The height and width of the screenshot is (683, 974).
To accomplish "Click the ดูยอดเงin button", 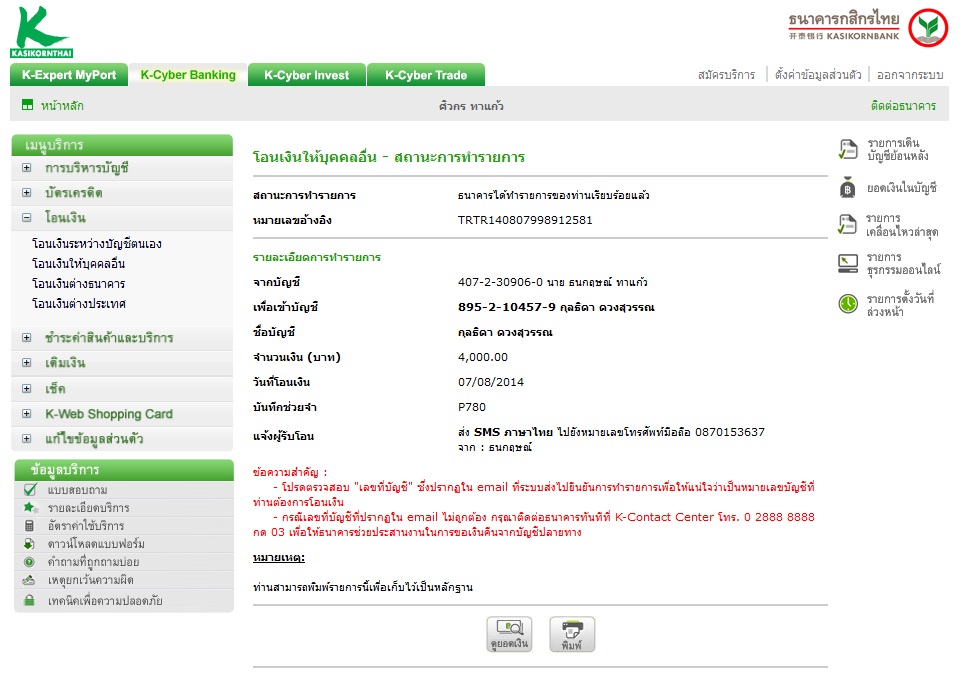I will (x=509, y=635).
